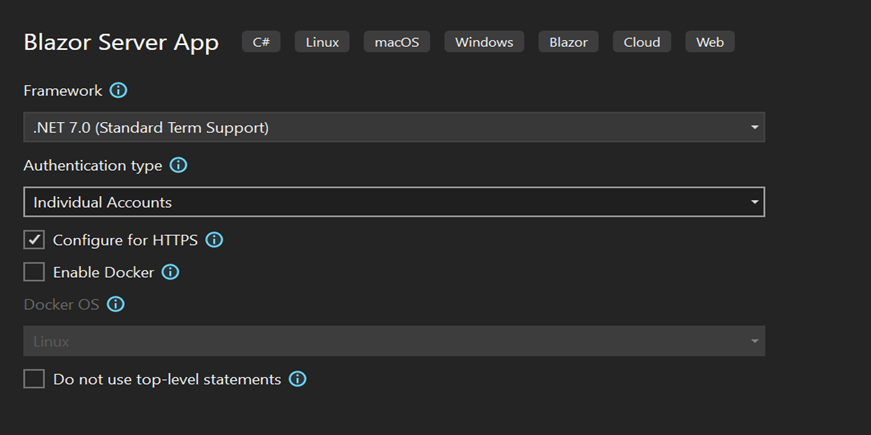
Task: Click the C# tag
Action: [261, 42]
